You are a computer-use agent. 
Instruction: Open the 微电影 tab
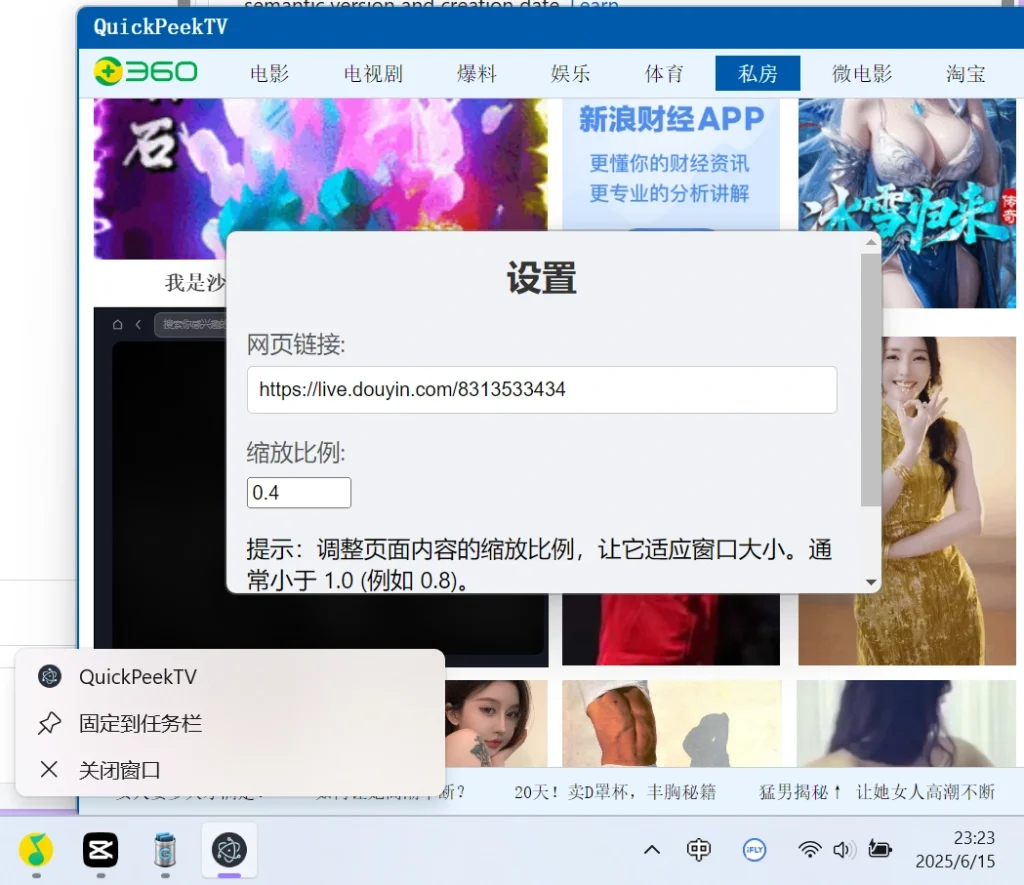pyautogui.click(x=862, y=73)
